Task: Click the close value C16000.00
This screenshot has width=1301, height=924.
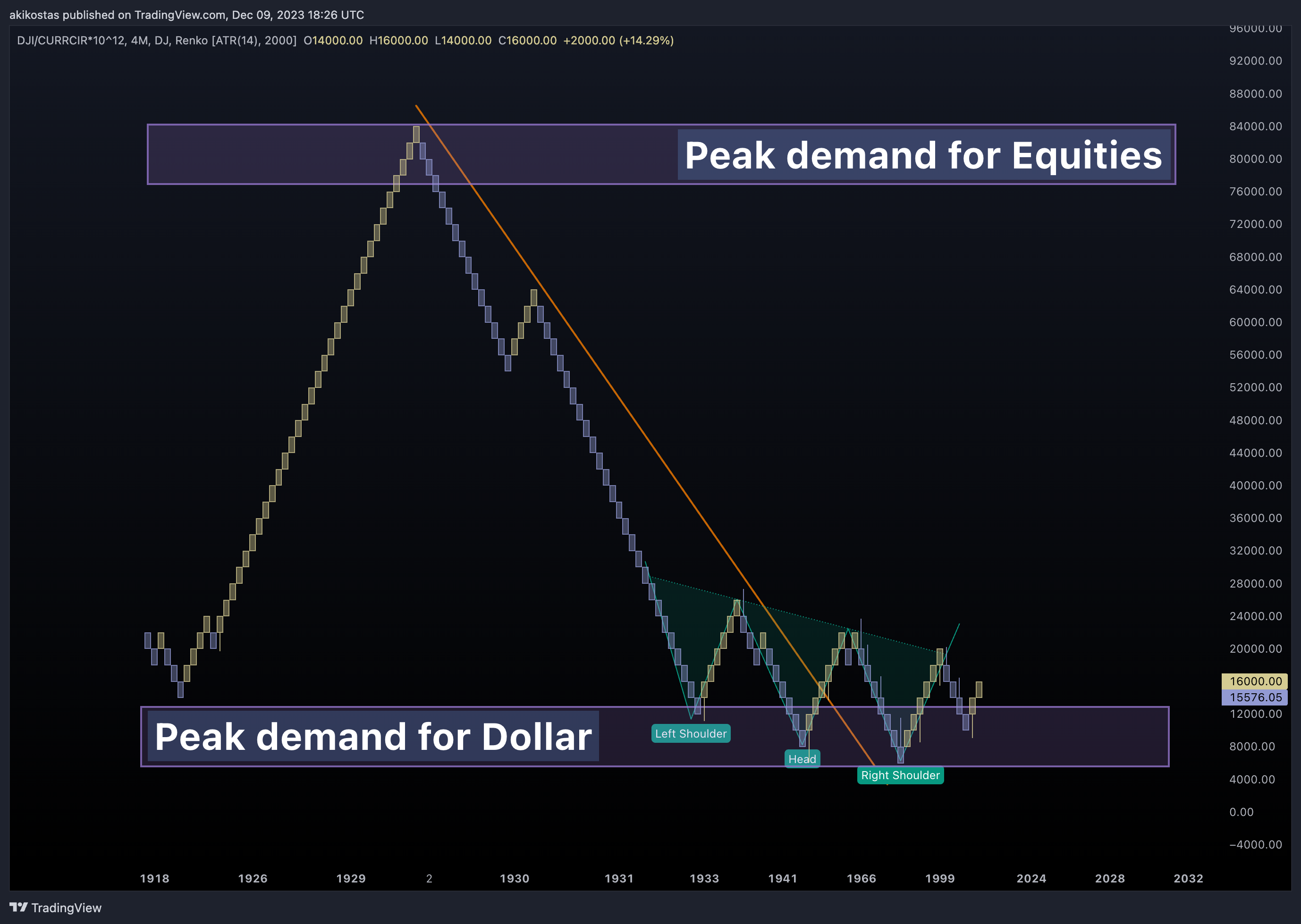Action: (528, 41)
